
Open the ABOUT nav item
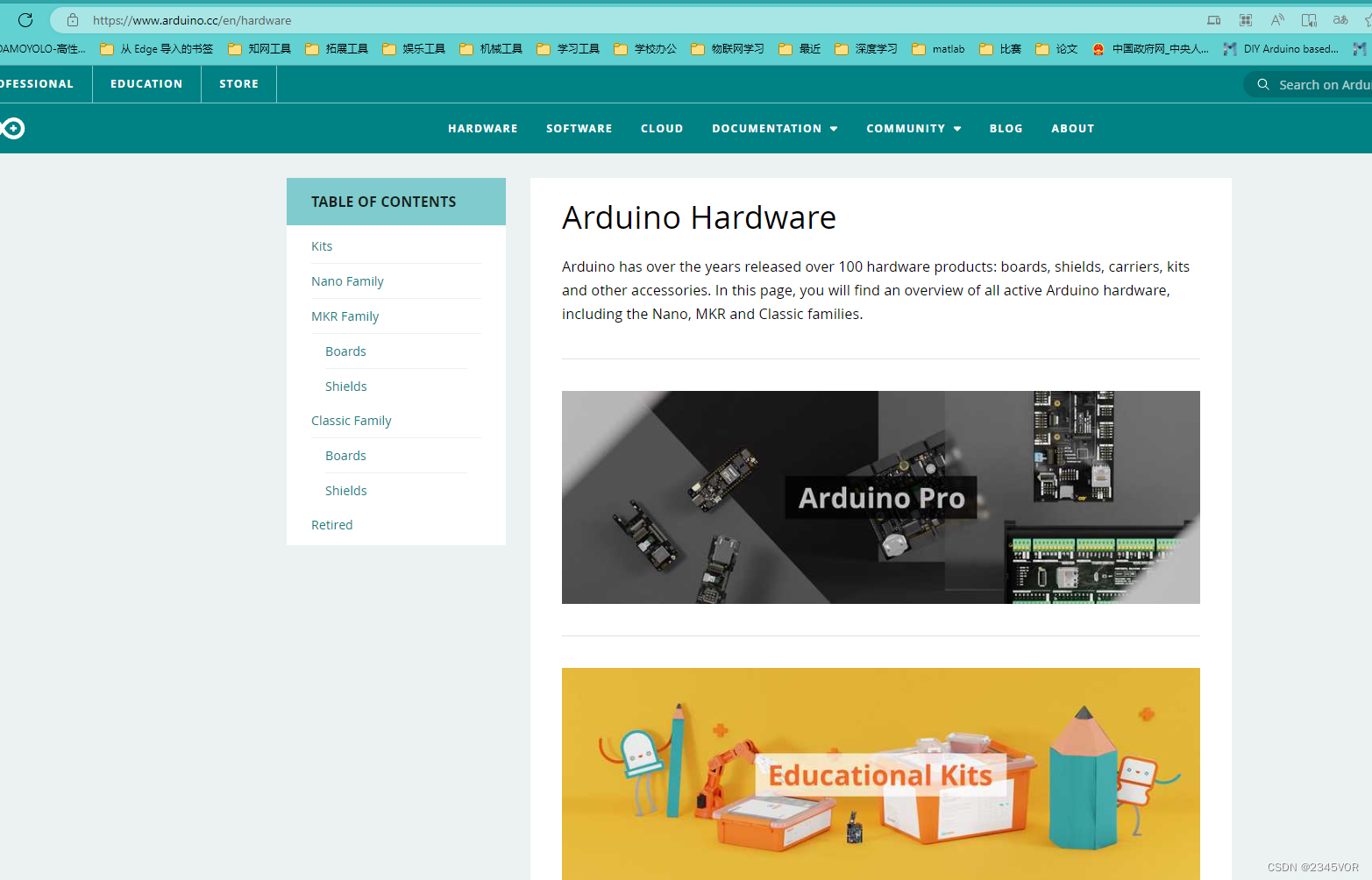(x=1073, y=129)
